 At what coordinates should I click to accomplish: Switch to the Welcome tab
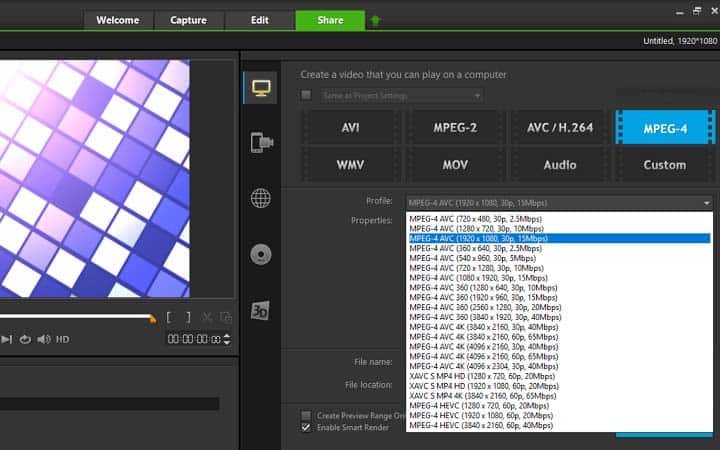118,20
